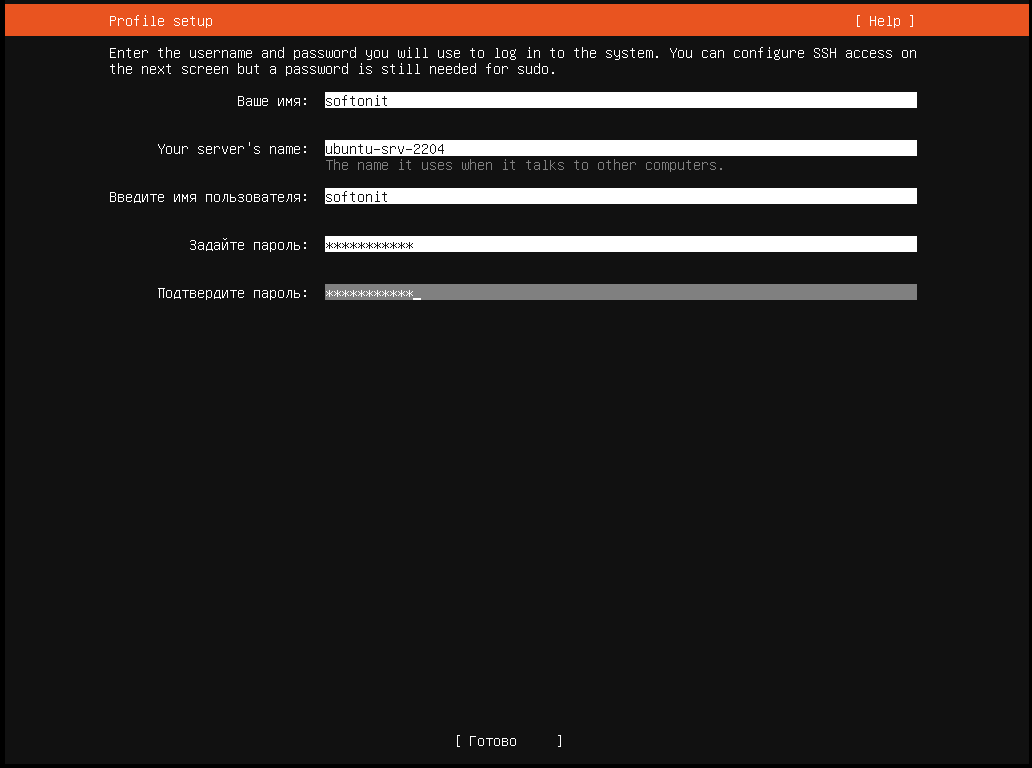Click the "Подтвердите пароль:" label
Viewport: 1032px width, 768px height.
pyautogui.click(x=232, y=293)
